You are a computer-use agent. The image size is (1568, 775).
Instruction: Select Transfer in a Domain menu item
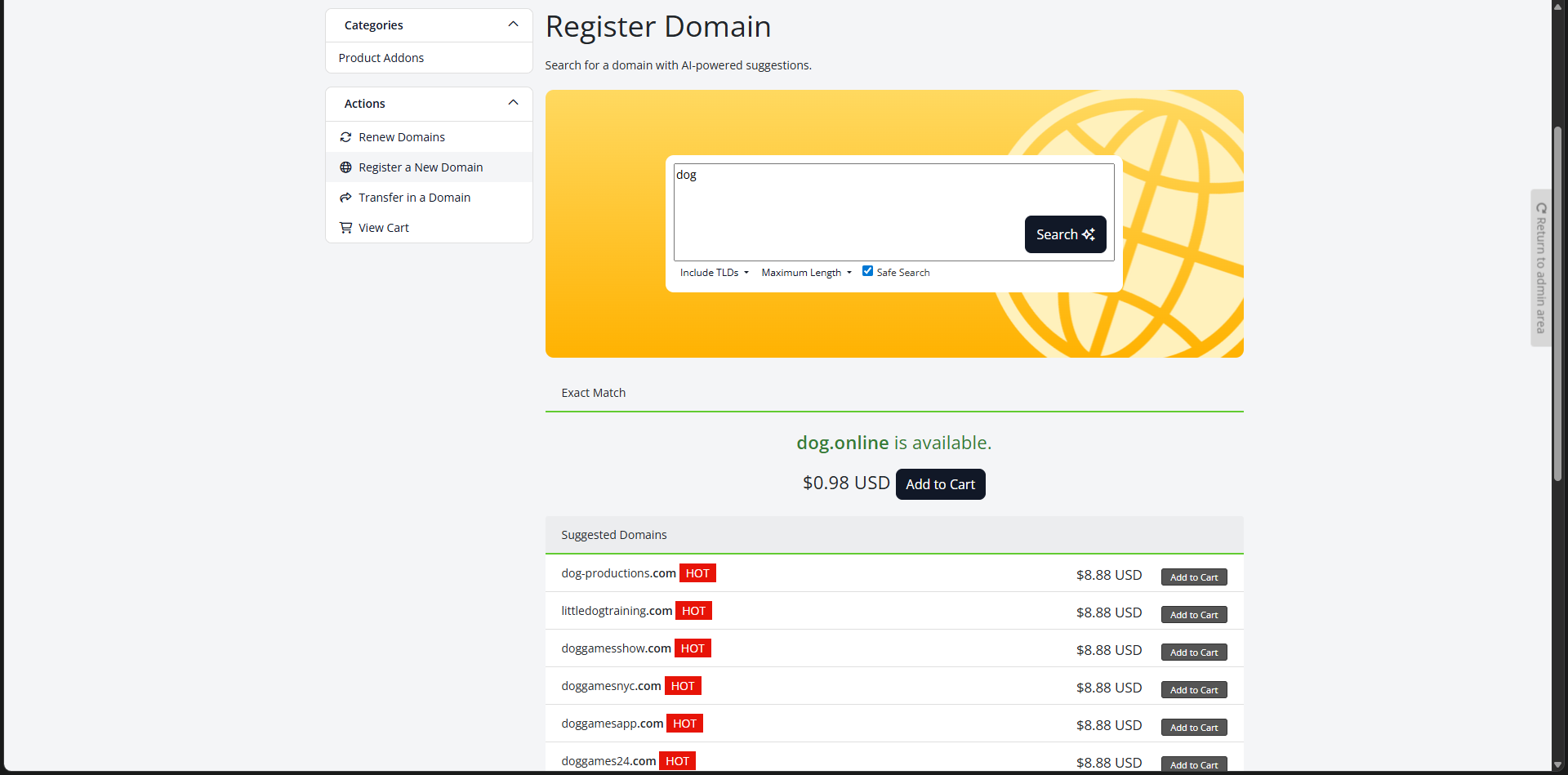click(x=414, y=198)
